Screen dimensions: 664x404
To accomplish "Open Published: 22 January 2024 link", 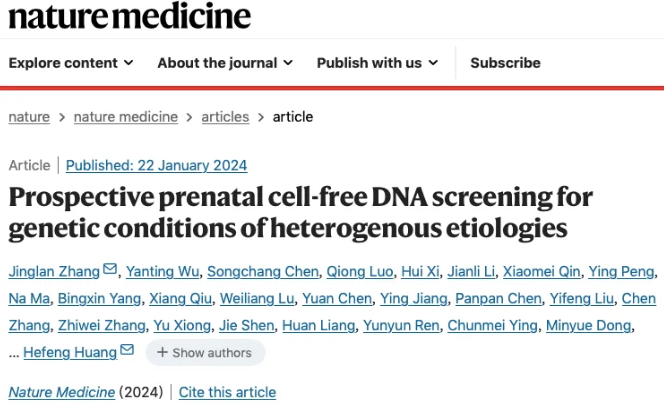I will pos(156,165).
